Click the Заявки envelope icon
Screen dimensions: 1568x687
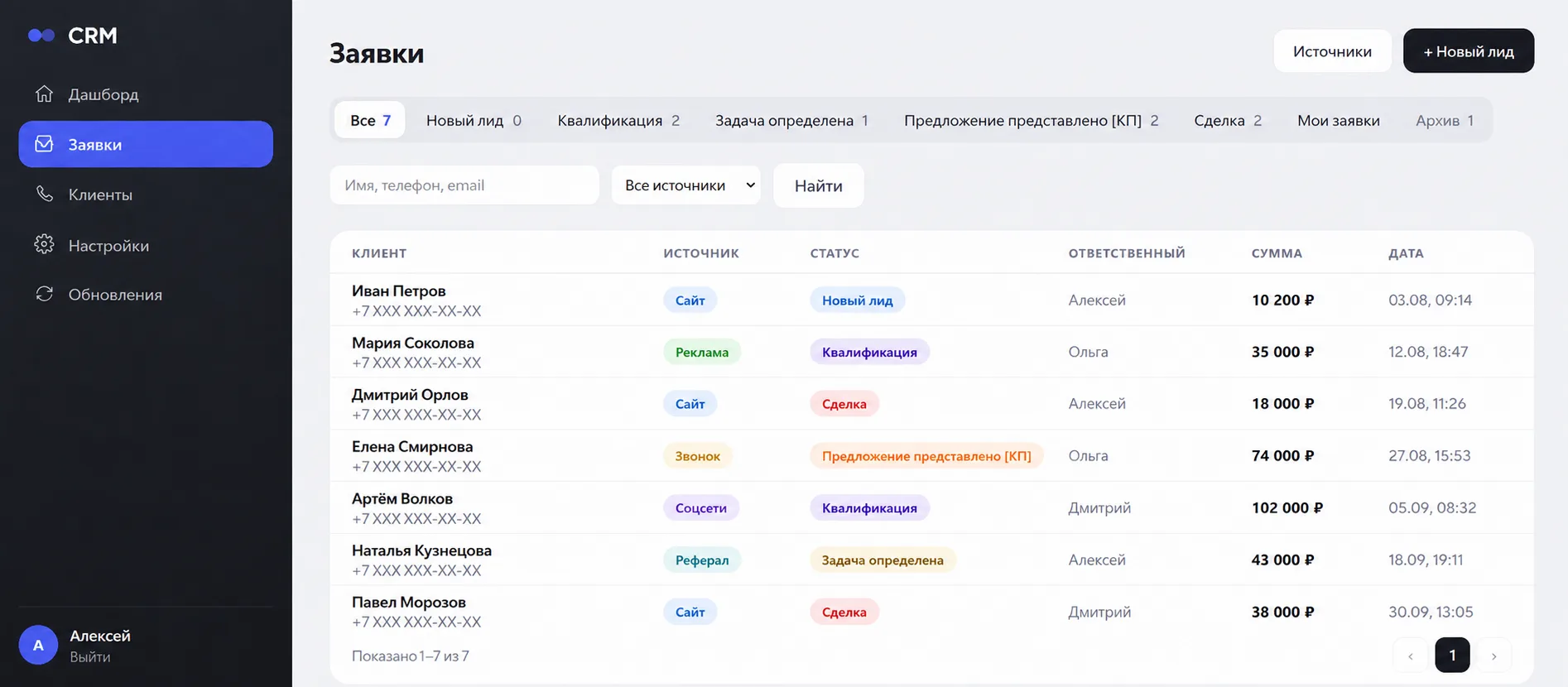click(45, 144)
